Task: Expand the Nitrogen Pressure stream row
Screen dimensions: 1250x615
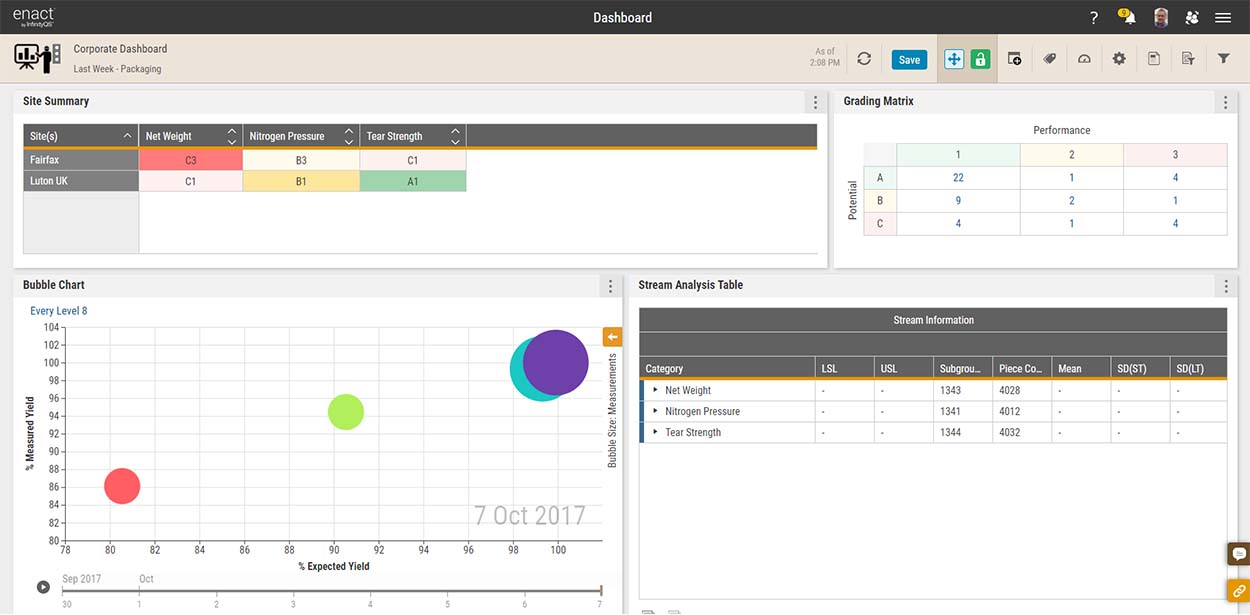Action: (x=655, y=411)
